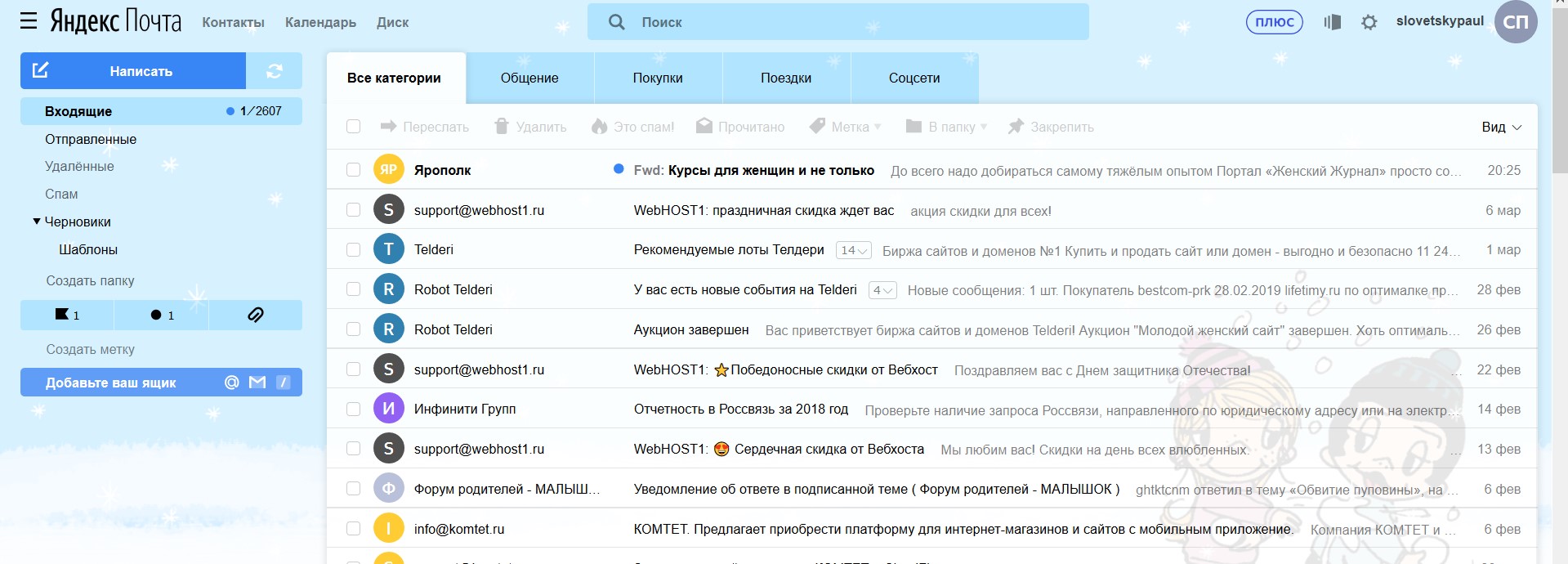Click the Добавьте ваш ящик button
The height and width of the screenshot is (564, 1568).
pyautogui.click(x=161, y=382)
